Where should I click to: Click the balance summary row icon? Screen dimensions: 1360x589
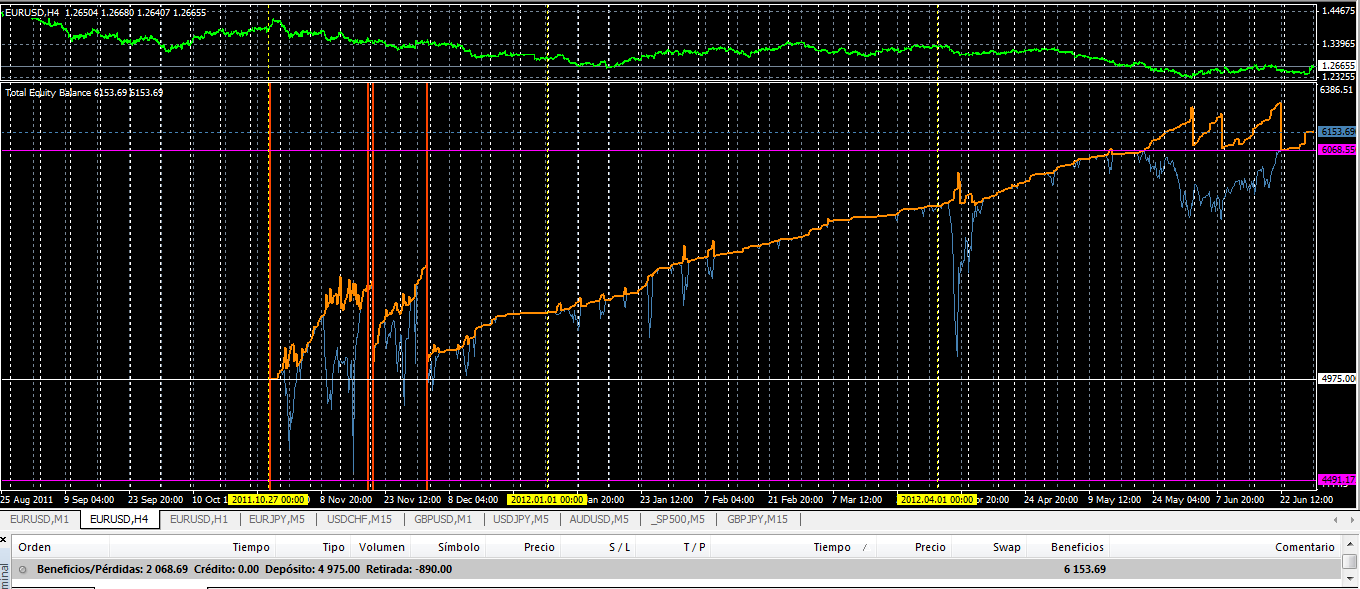click(x=22, y=569)
